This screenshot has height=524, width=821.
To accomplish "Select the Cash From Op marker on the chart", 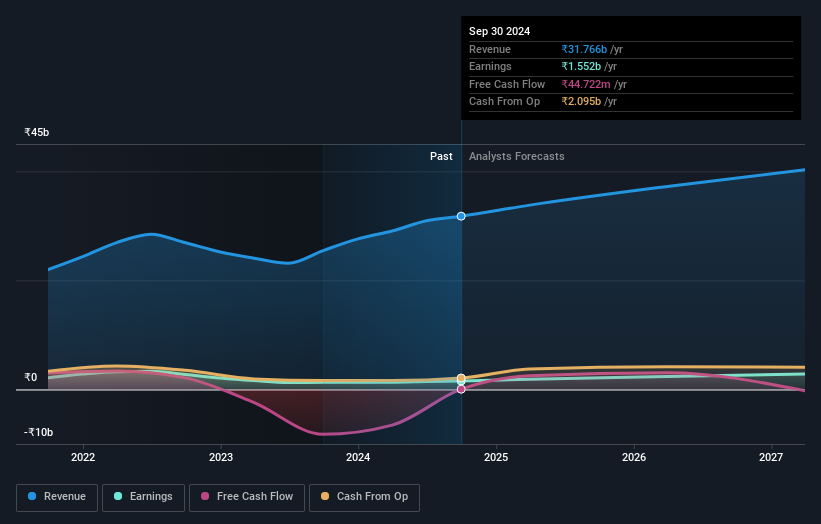I will pyautogui.click(x=461, y=378).
